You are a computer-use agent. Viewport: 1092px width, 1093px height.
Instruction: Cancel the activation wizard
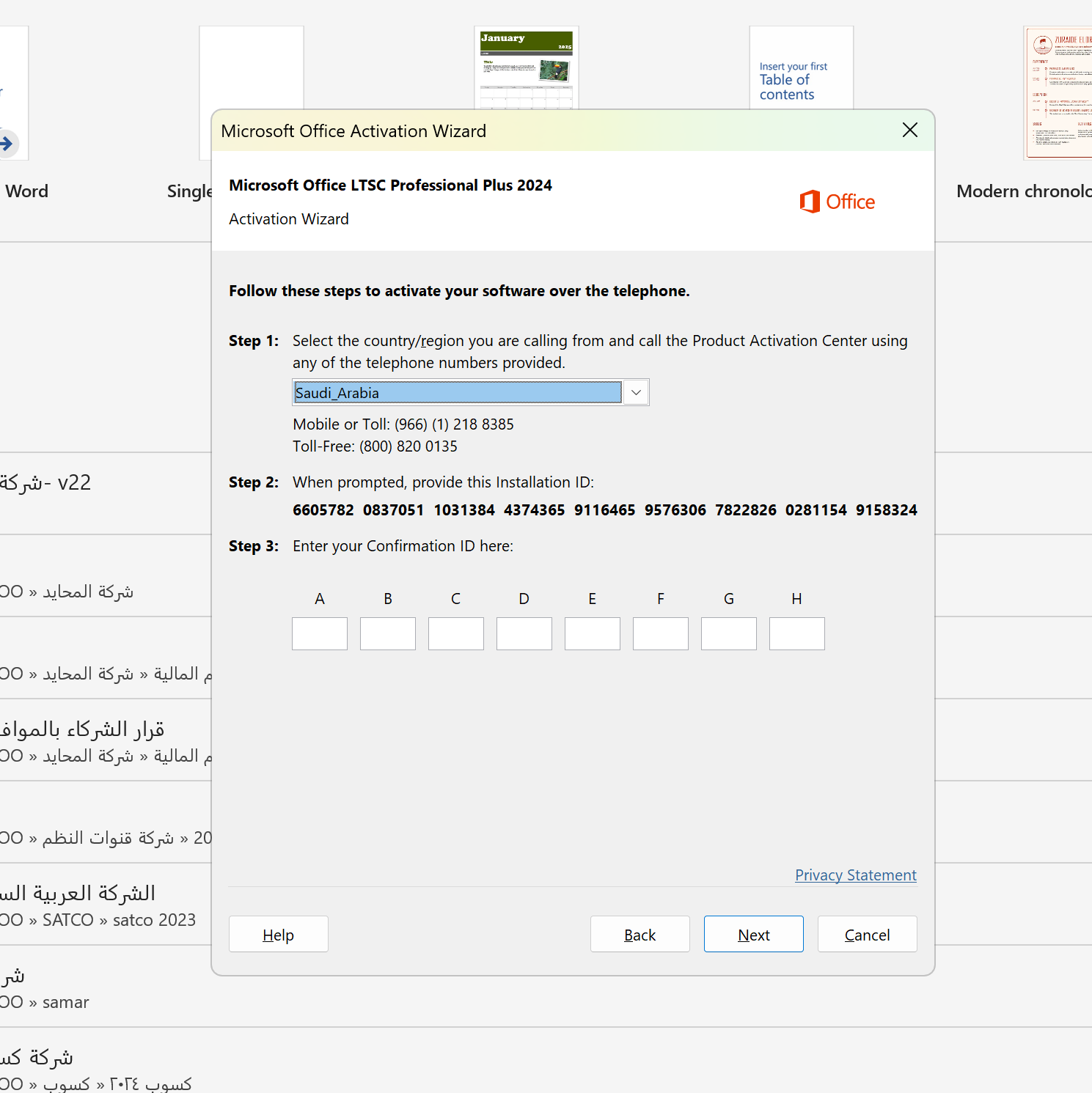point(868,934)
